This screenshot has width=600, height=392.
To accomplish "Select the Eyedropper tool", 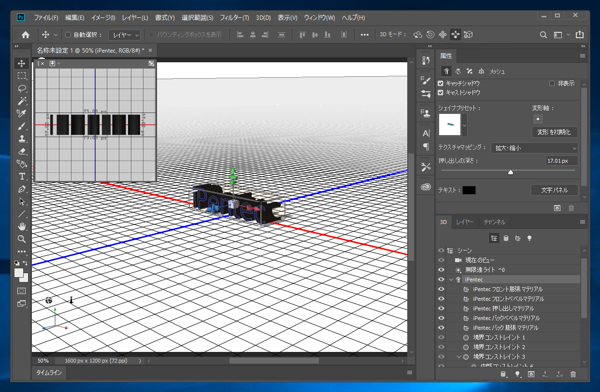I will (x=22, y=113).
